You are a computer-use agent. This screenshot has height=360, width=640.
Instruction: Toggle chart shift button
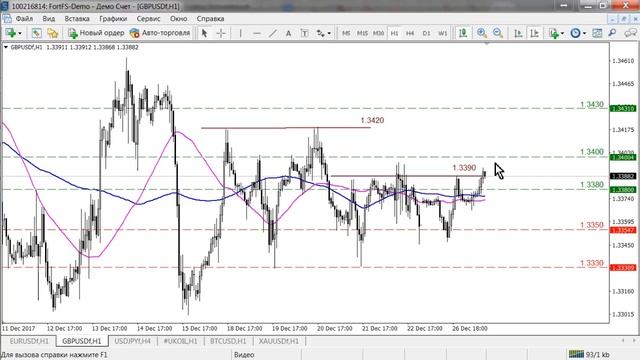534,33
